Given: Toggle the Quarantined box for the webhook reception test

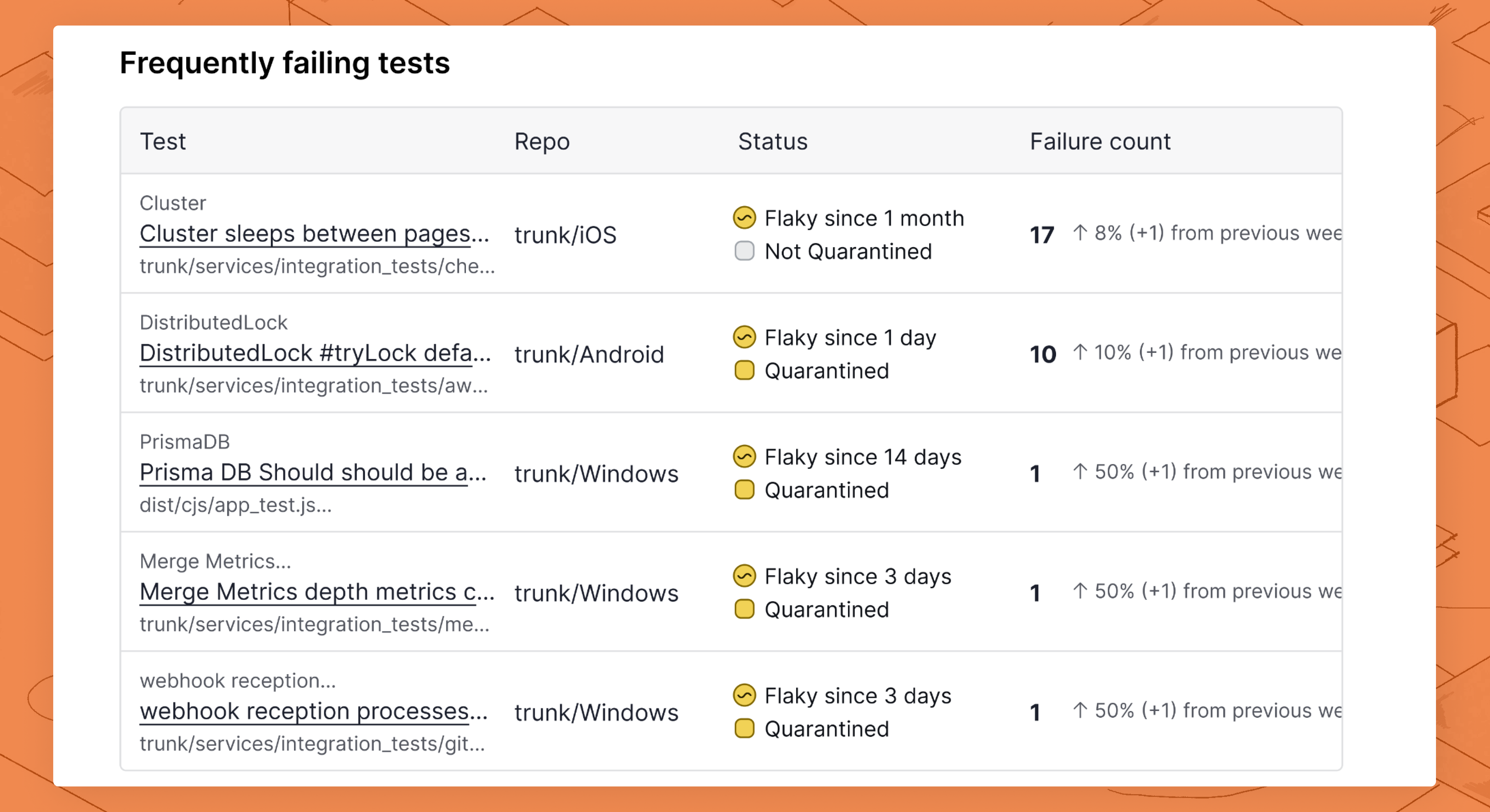Looking at the screenshot, I should coord(744,729).
